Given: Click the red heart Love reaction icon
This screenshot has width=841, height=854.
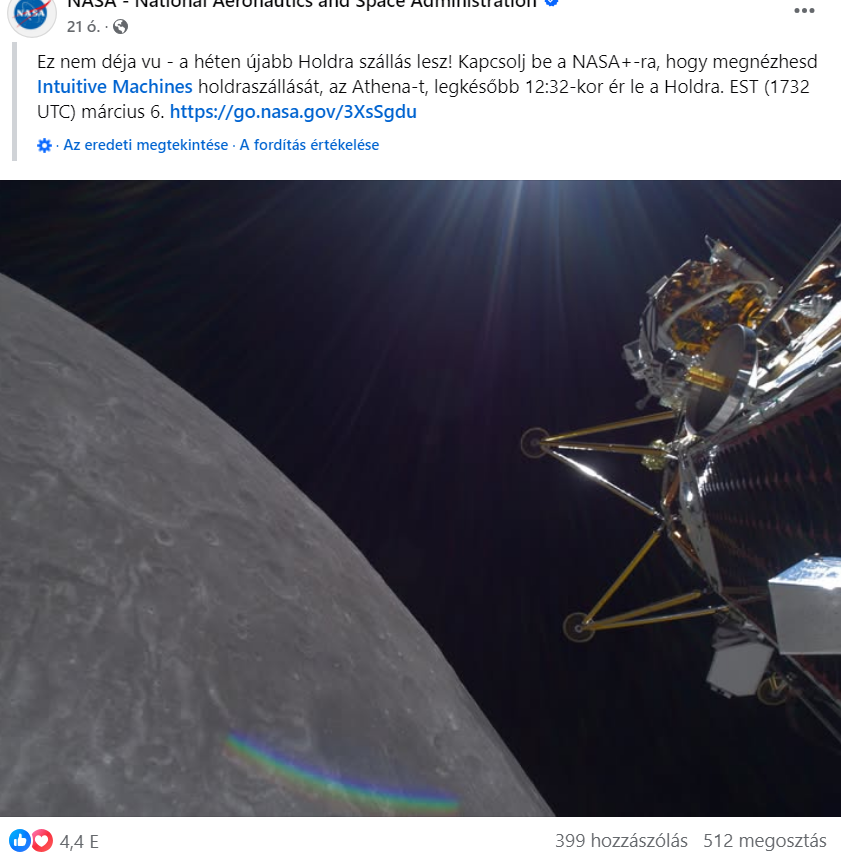Looking at the screenshot, I should 42,840.
